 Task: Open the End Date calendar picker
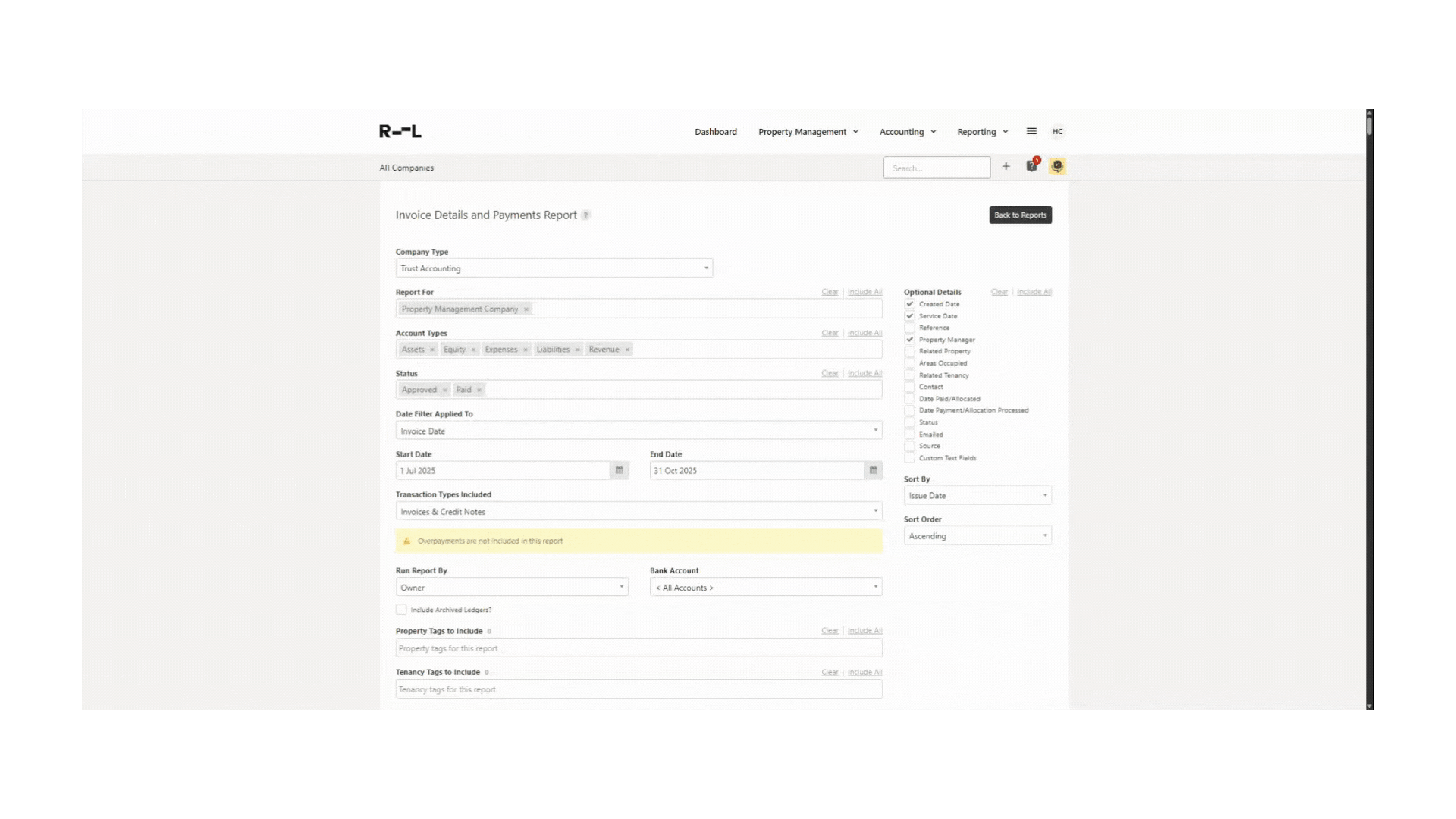pos(873,470)
